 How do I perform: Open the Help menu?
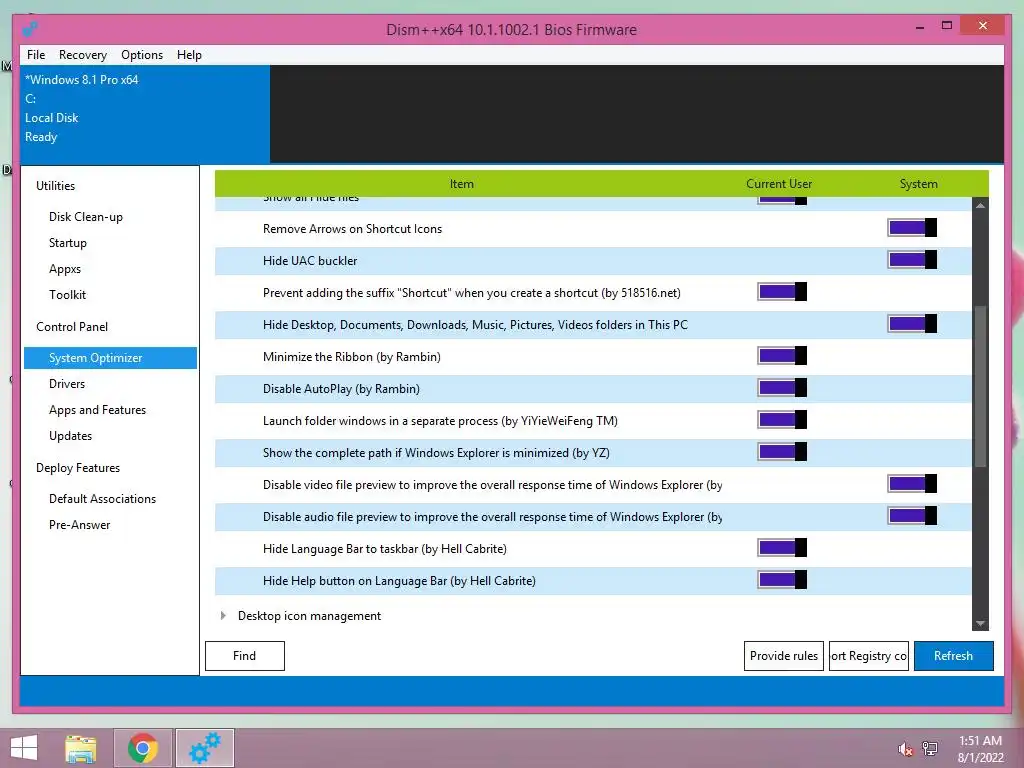tap(189, 55)
